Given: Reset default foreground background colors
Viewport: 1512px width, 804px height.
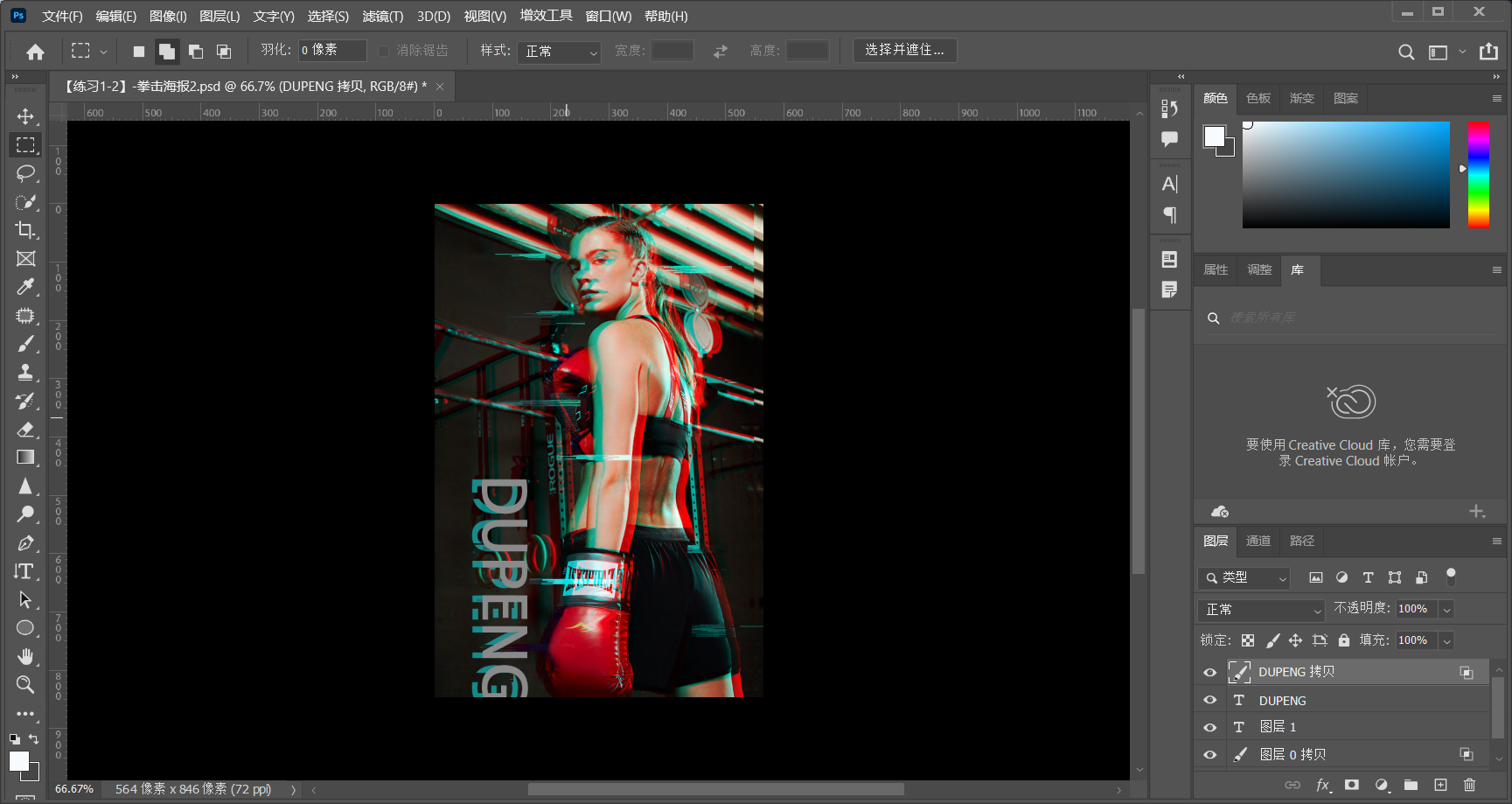Looking at the screenshot, I should click(14, 739).
